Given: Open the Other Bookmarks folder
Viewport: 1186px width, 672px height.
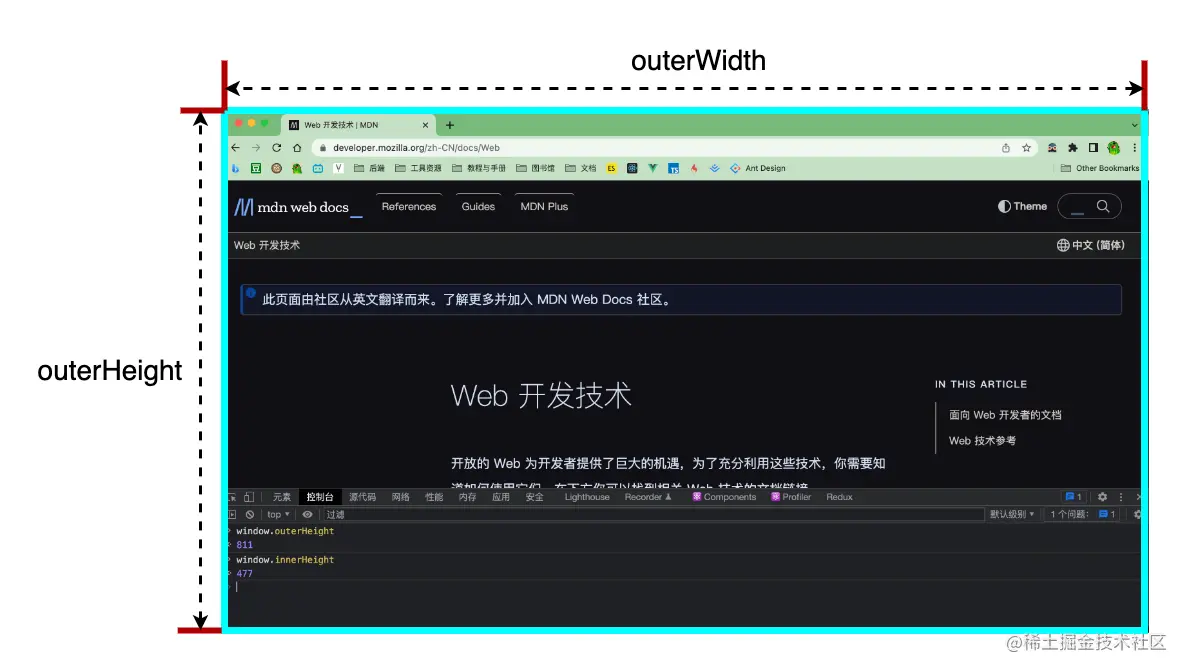Looking at the screenshot, I should point(1100,168).
